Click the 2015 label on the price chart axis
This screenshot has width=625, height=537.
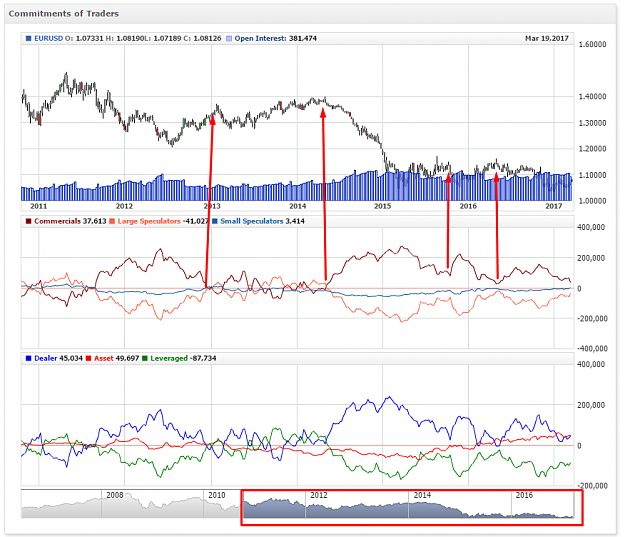383,206
